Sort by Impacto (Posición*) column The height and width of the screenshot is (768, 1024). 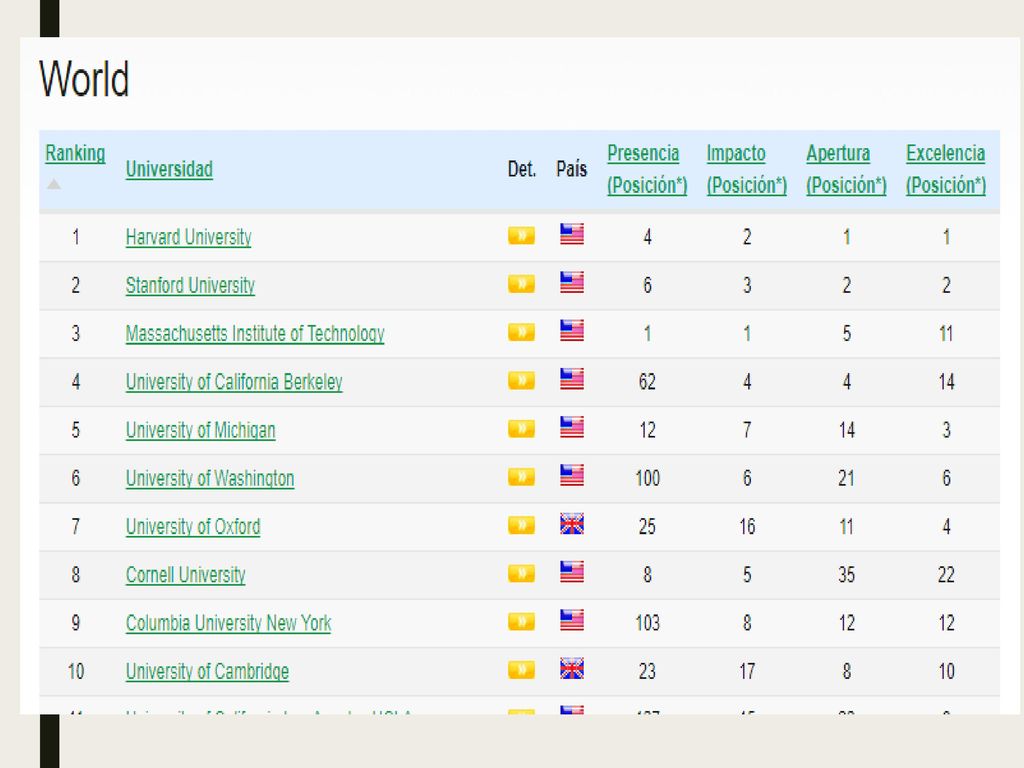click(x=746, y=169)
